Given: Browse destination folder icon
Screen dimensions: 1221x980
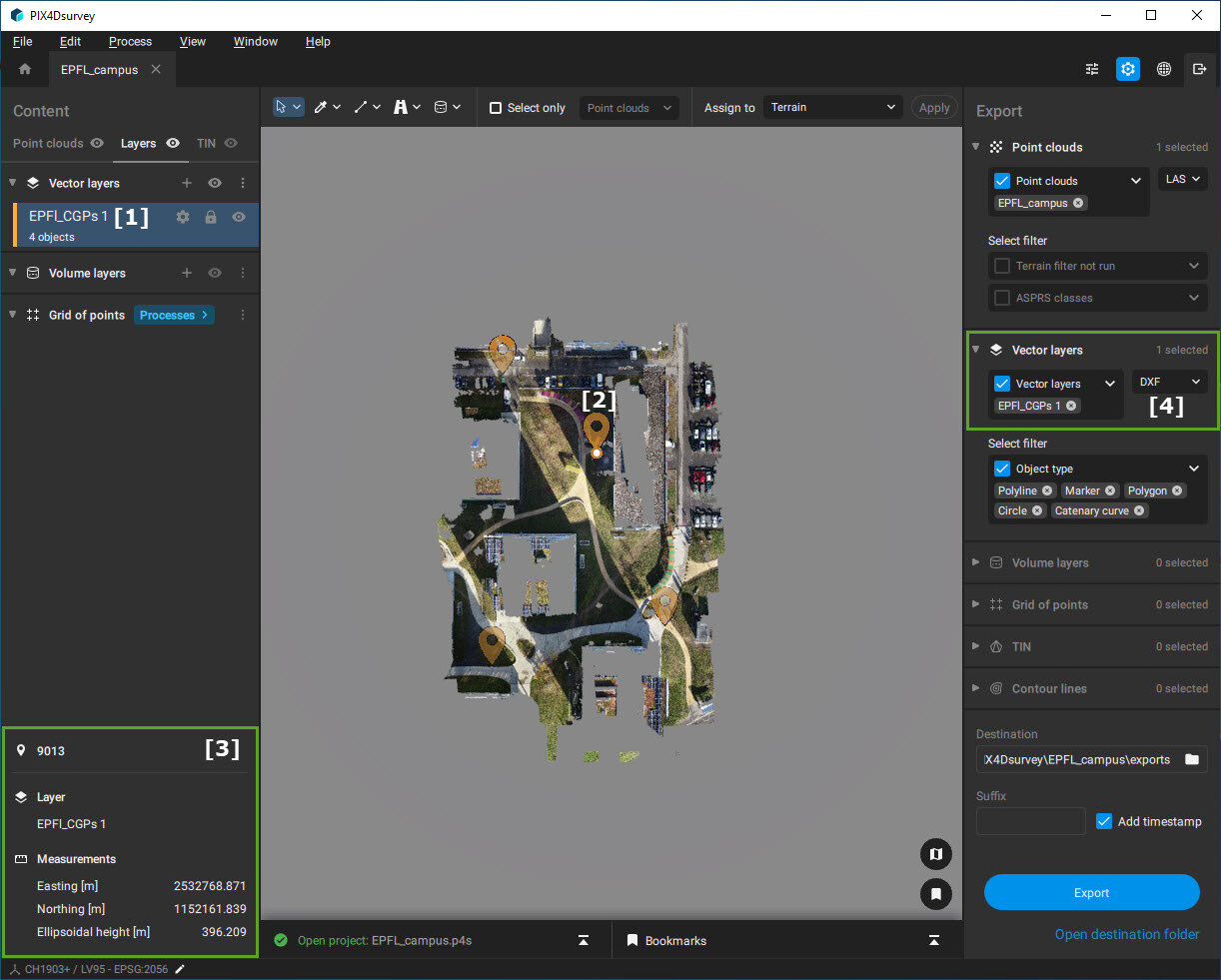Looking at the screenshot, I should [1192, 759].
